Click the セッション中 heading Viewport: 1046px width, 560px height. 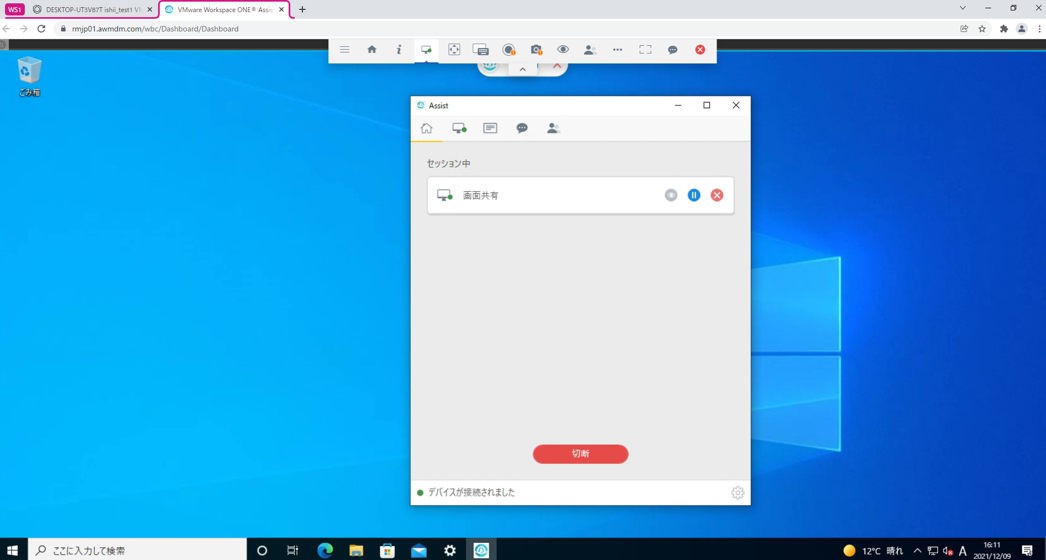coord(449,163)
